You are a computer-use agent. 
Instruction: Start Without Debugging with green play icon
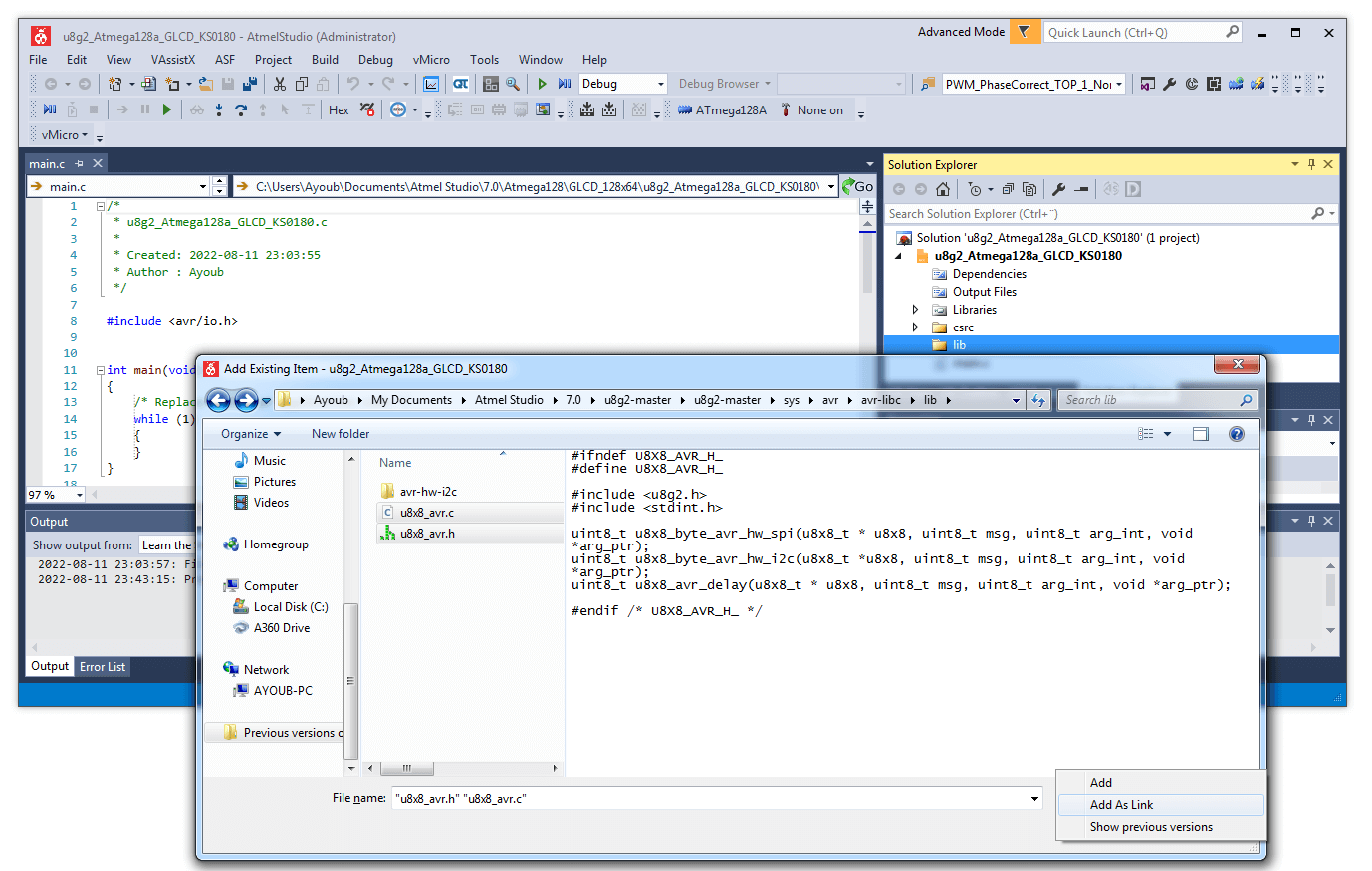coord(542,84)
